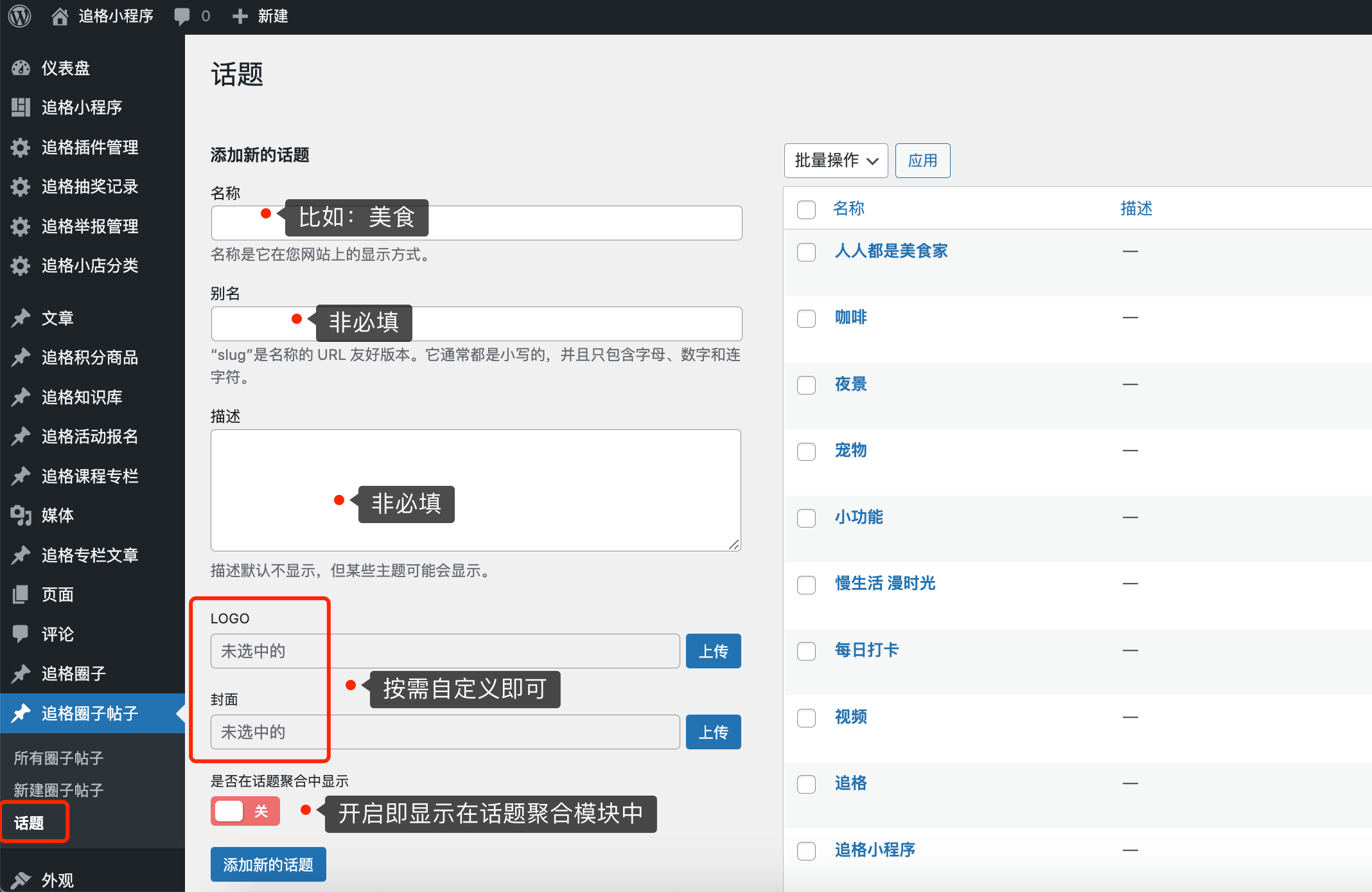
Task: Click 上传 button for 封面
Action: point(713,732)
